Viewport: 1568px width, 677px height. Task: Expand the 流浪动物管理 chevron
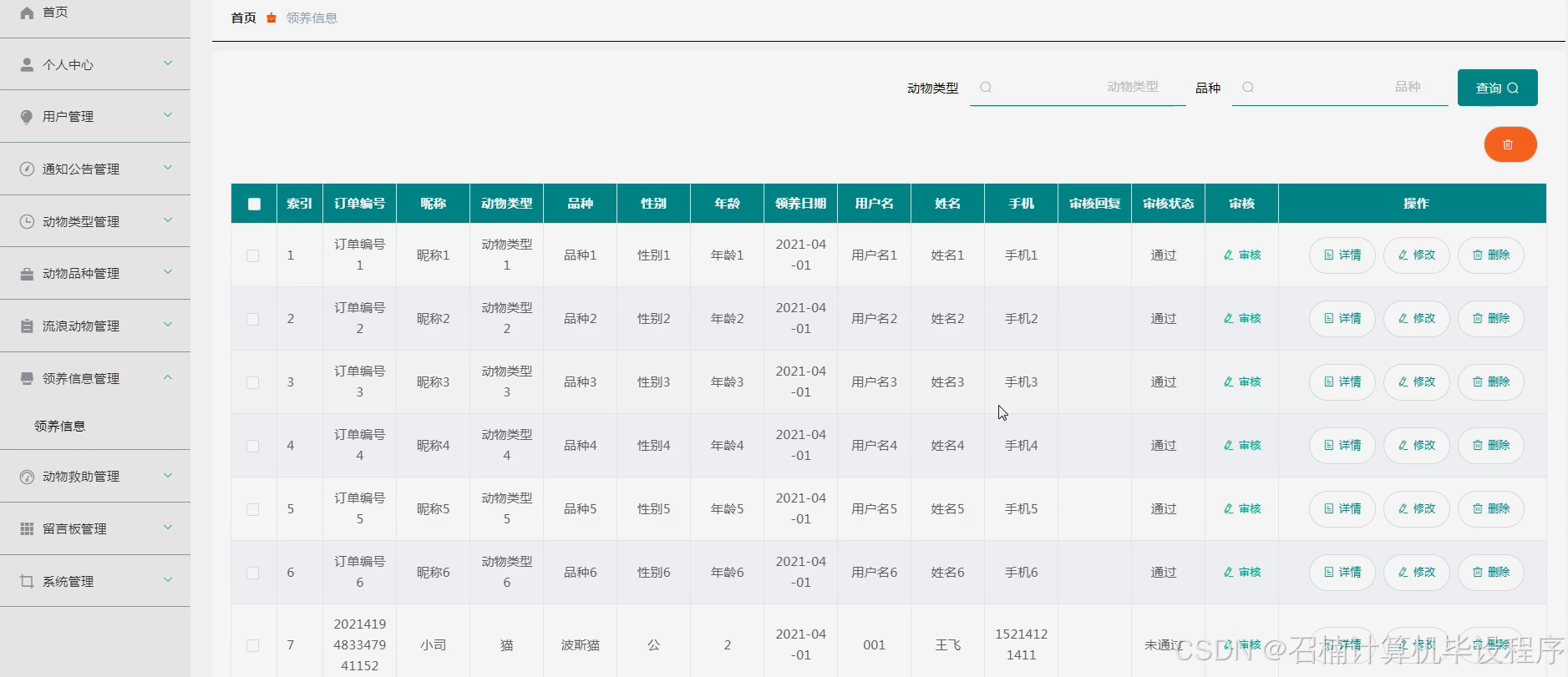pyautogui.click(x=168, y=325)
